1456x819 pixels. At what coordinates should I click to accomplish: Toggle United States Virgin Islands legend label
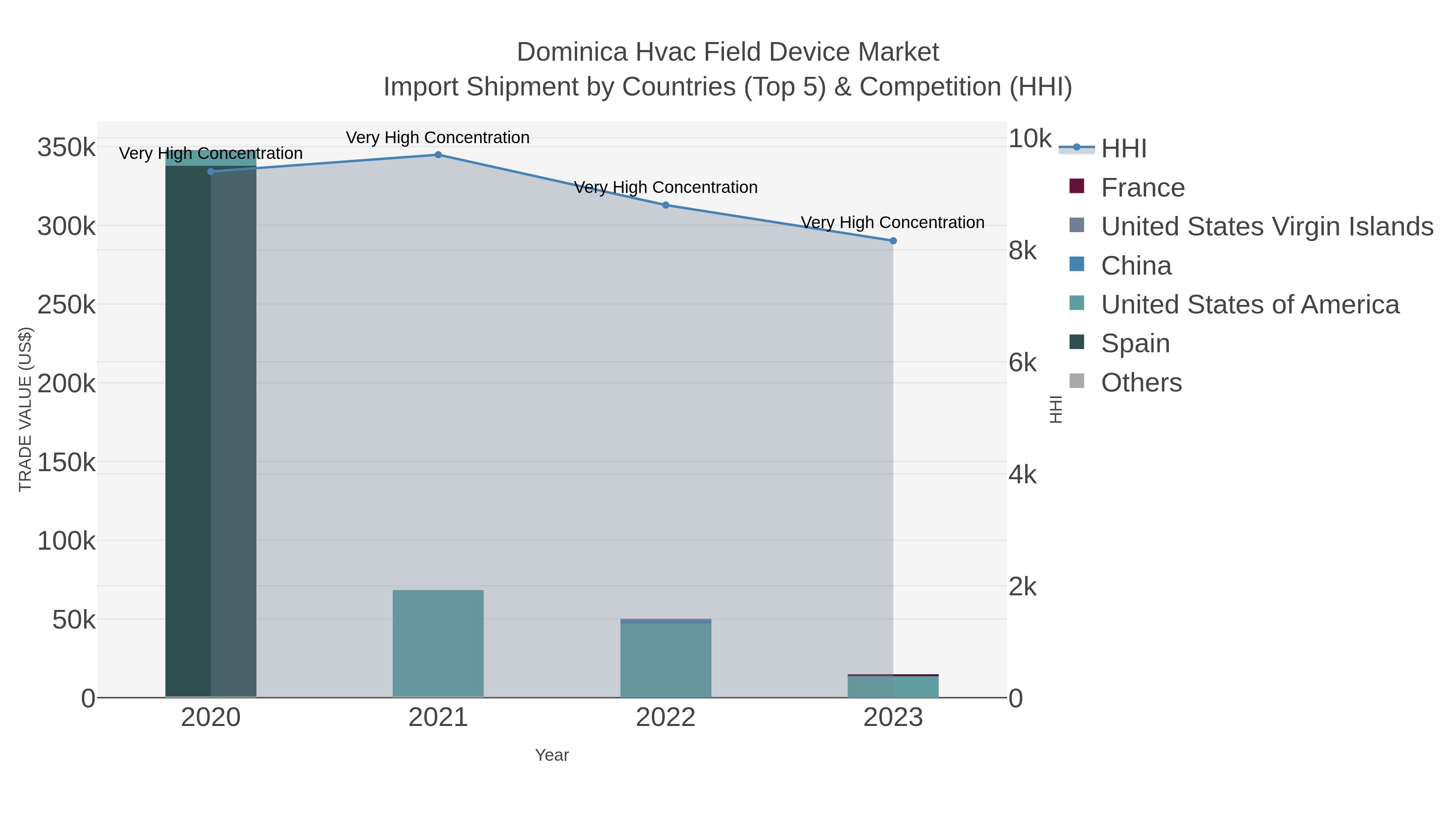(1267, 226)
